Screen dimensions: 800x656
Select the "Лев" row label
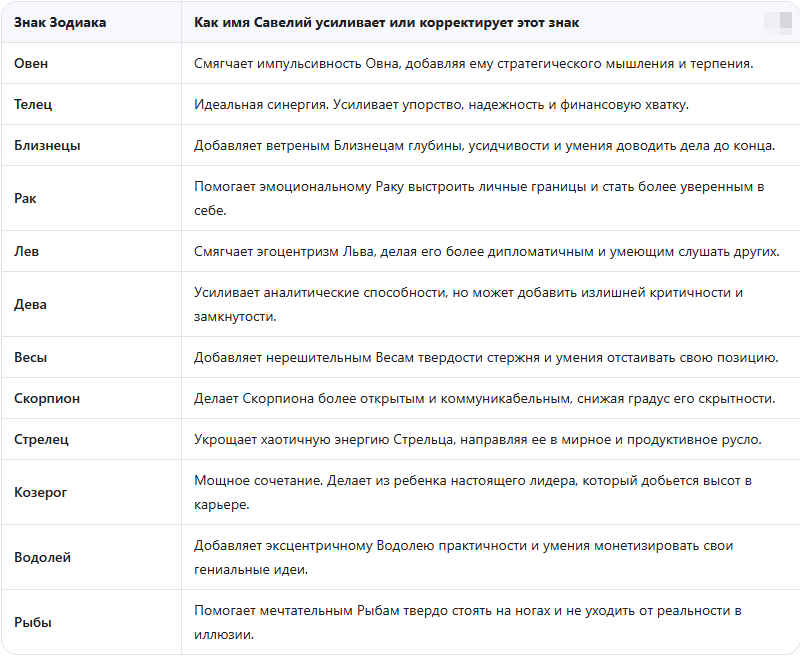click(26, 251)
